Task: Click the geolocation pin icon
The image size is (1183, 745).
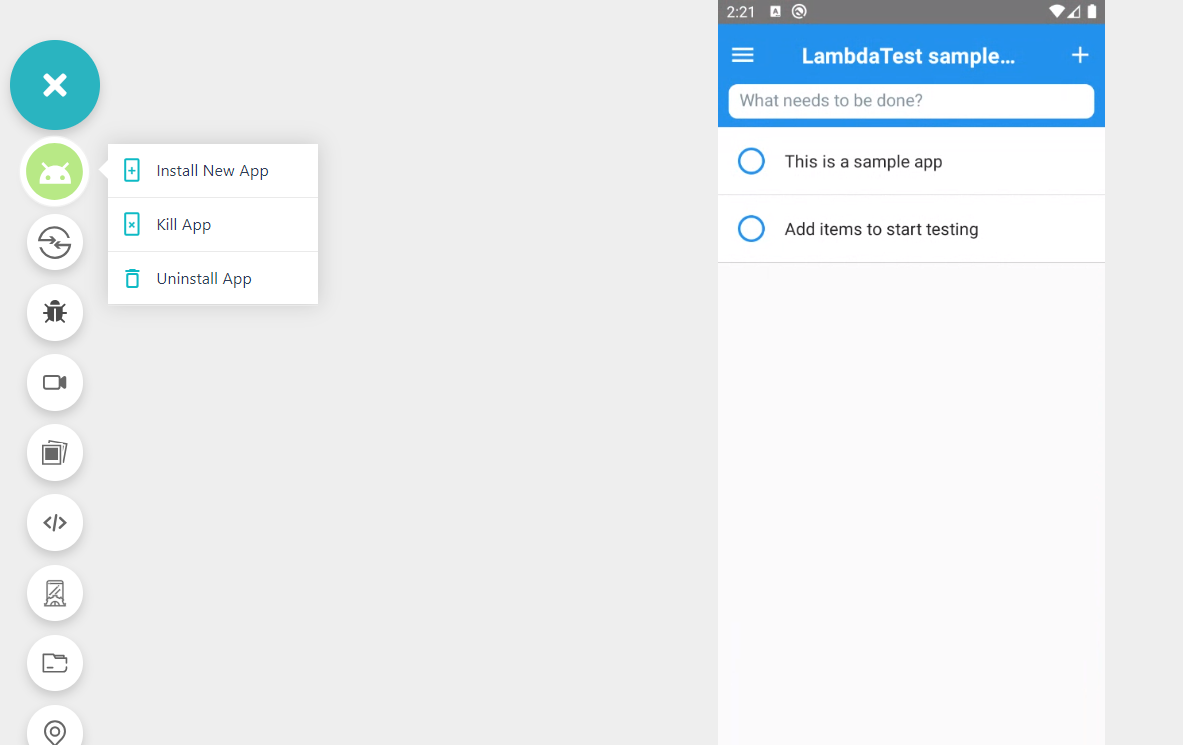Action: (x=55, y=731)
